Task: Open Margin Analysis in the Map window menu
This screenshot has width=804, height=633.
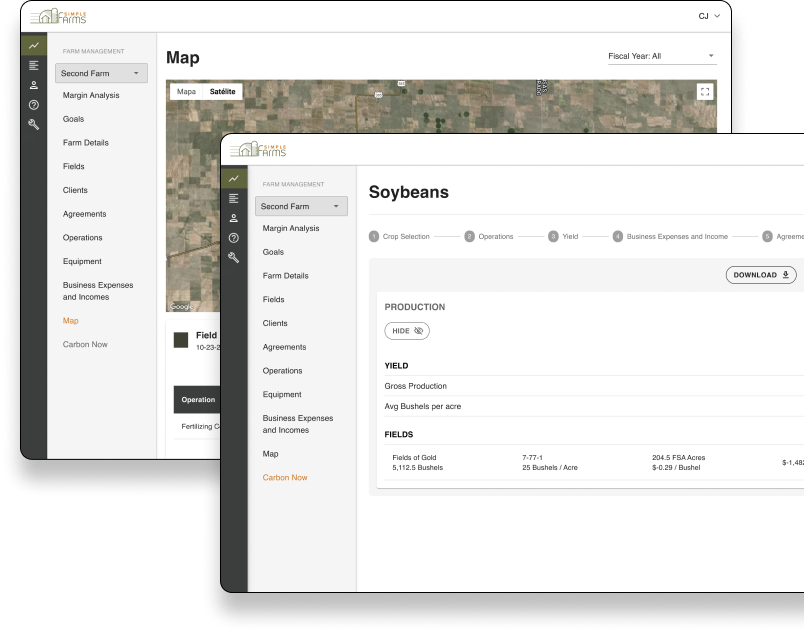Action: tap(91, 96)
